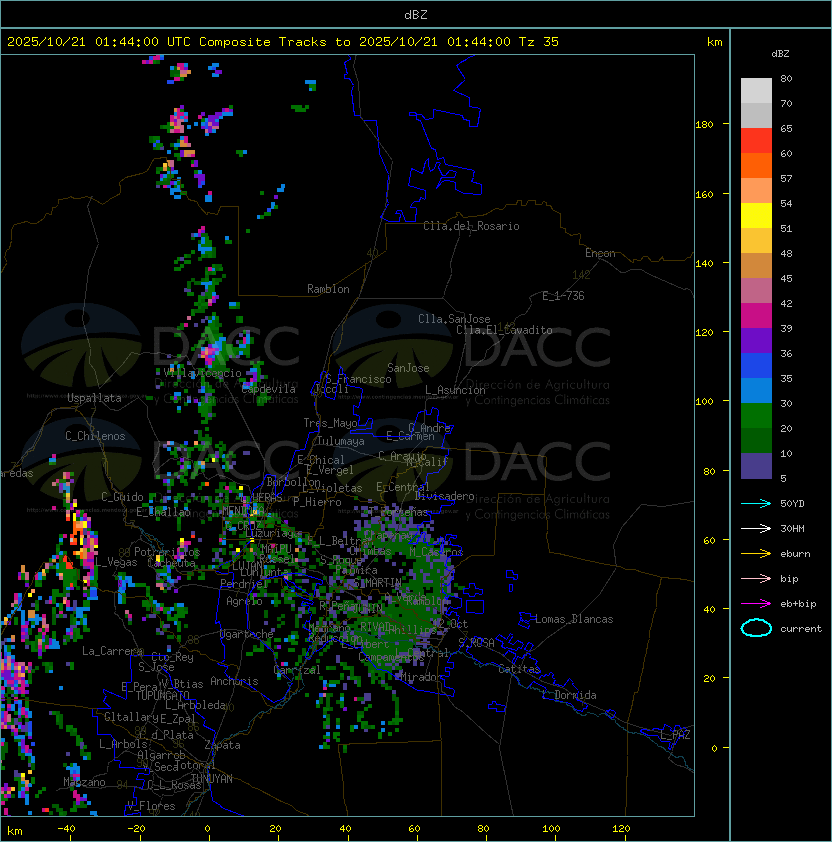Select the 140 km axis tick label
Screen dimensions: 832x842
[704, 264]
